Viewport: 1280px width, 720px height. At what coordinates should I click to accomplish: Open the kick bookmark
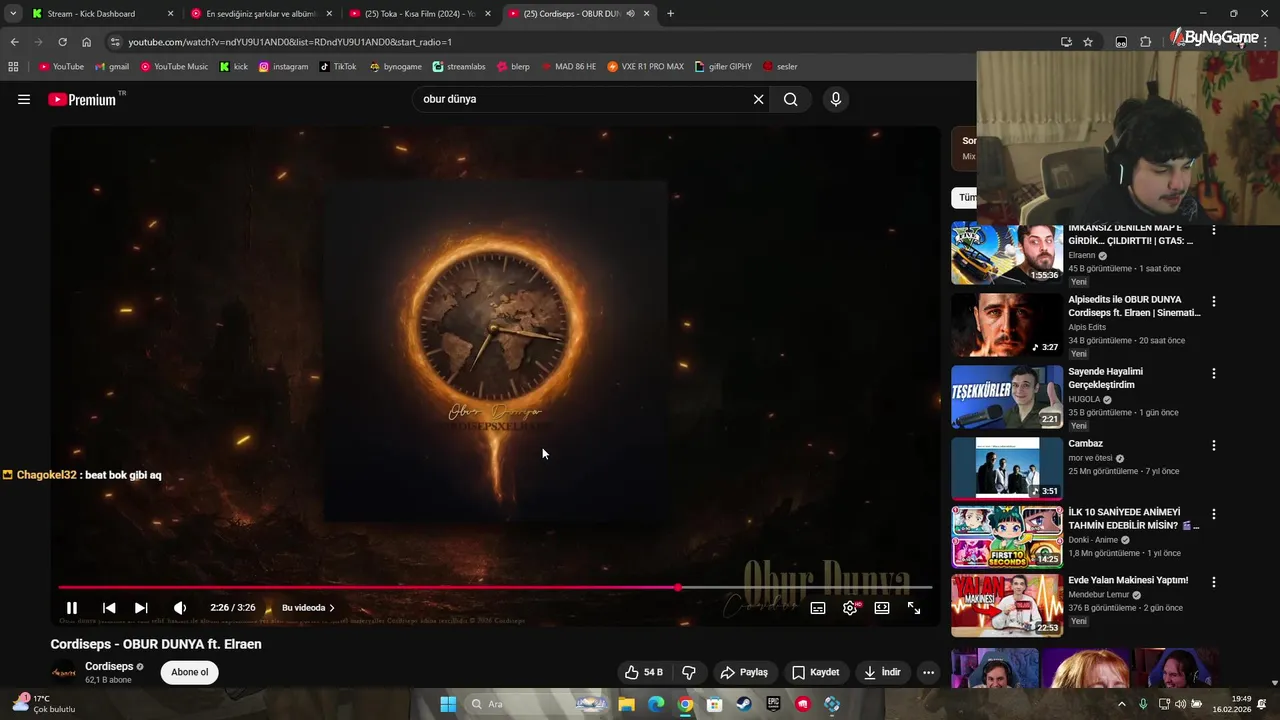233,66
